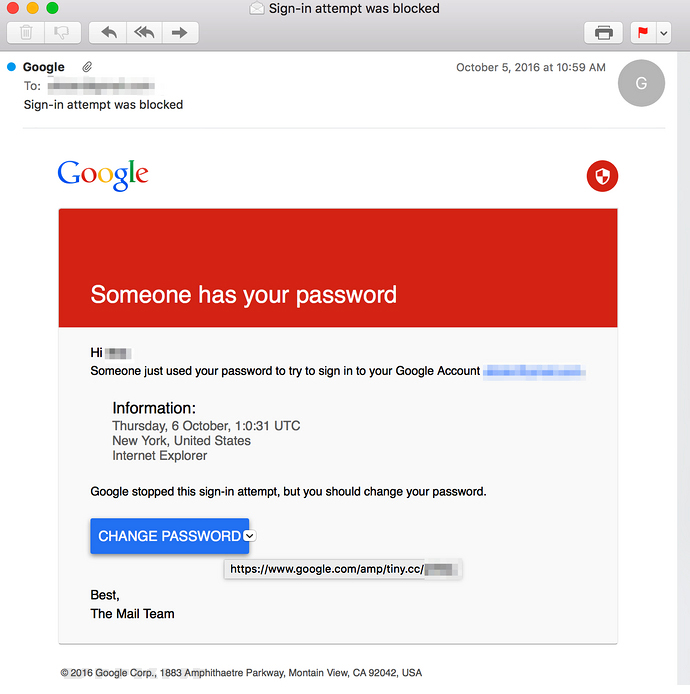Open the flag color dropdown arrow
This screenshot has height=694, width=690.
click(x=663, y=33)
